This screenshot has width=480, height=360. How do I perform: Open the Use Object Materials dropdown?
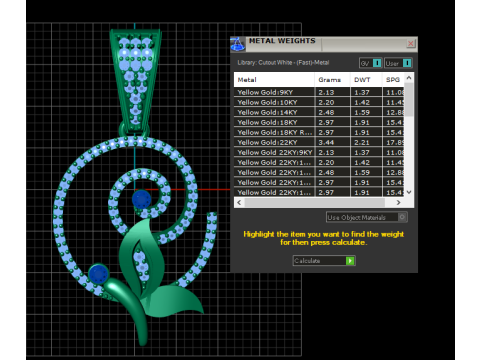pos(367,217)
